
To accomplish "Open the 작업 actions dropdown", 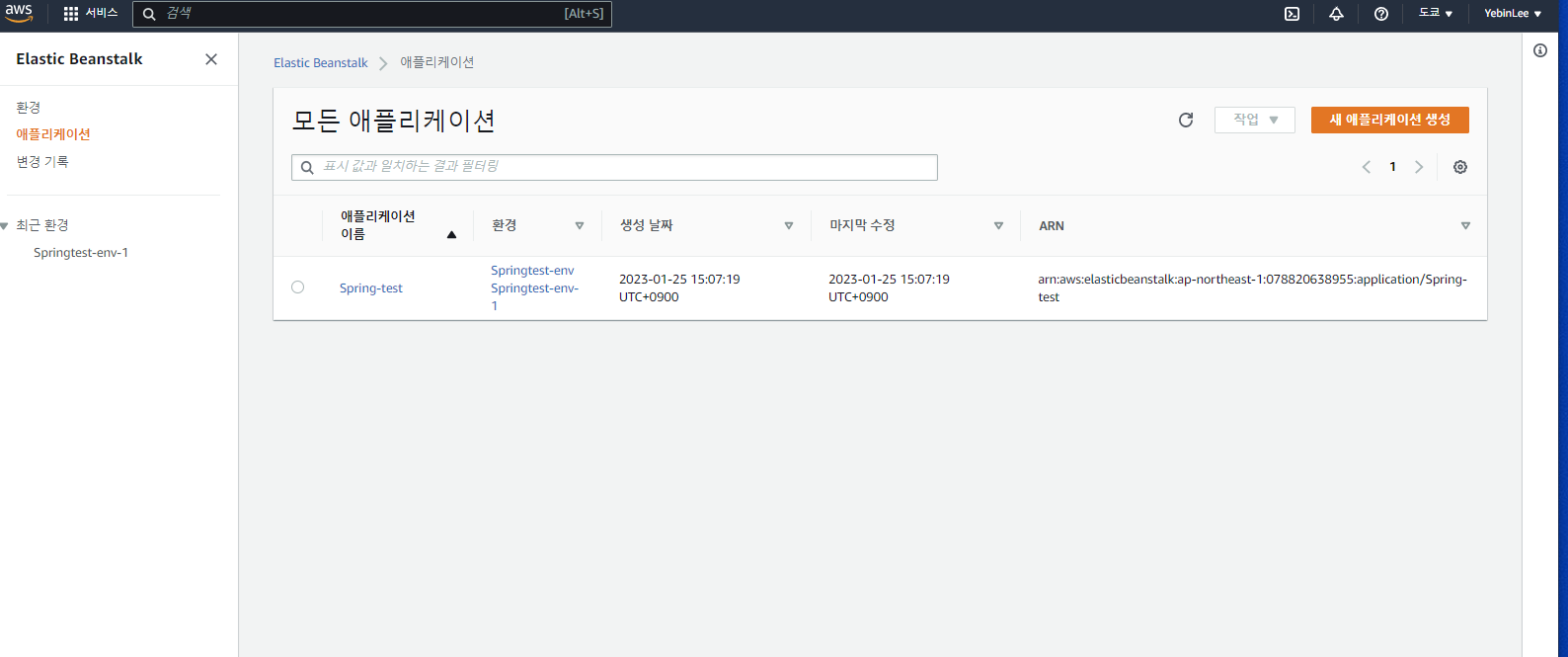I will pos(1255,120).
